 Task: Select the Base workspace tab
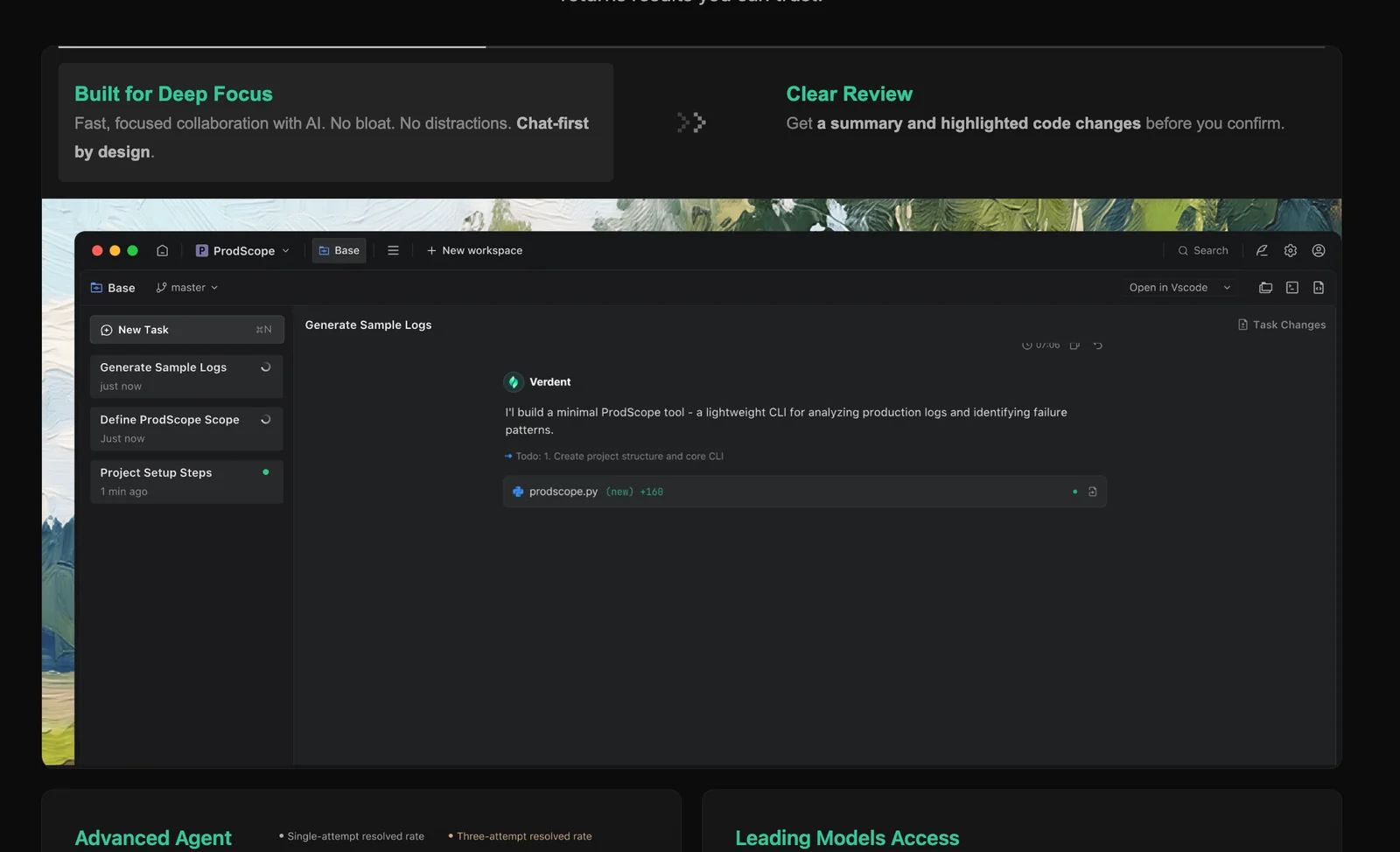339,251
